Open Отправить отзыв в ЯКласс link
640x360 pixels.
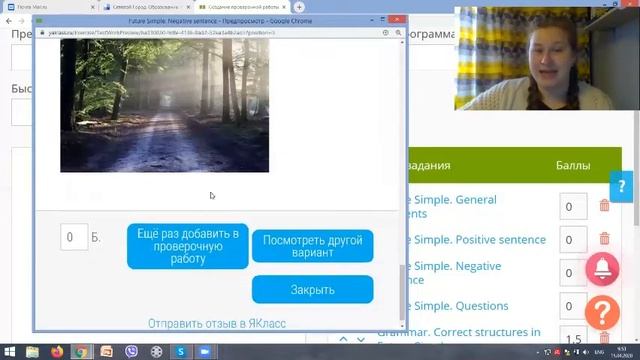(x=217, y=323)
